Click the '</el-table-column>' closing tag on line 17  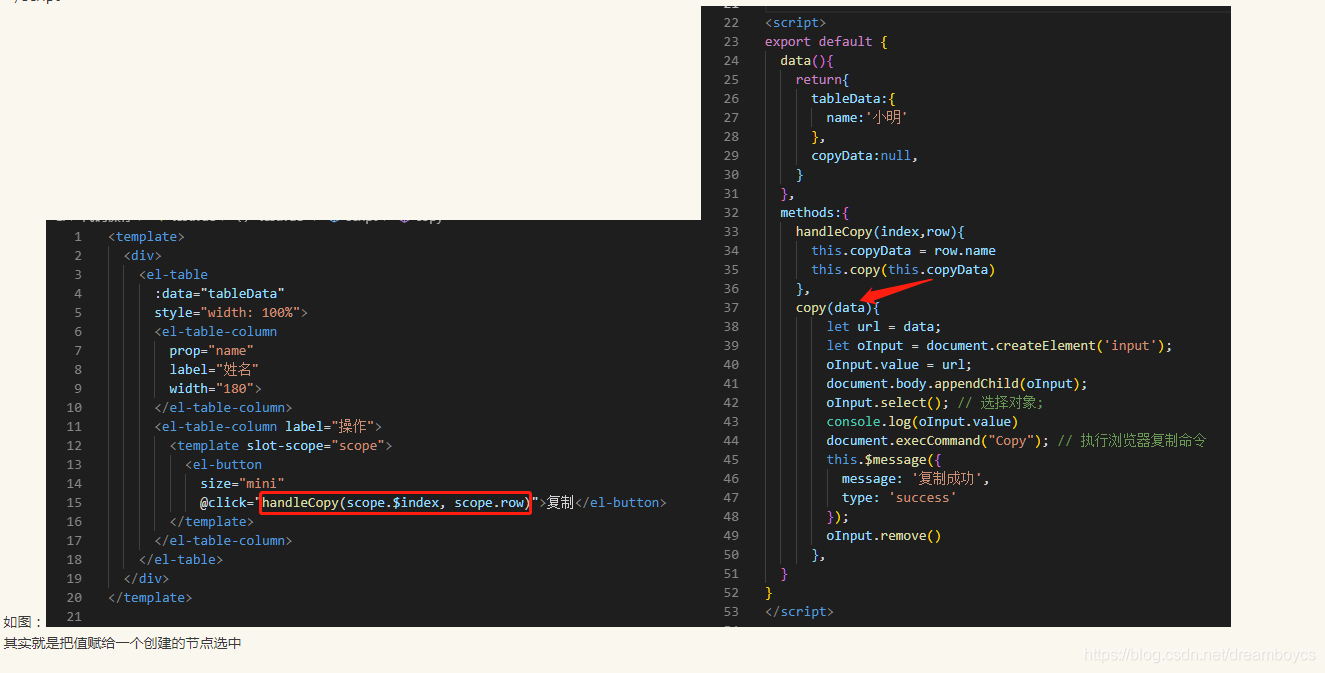click(x=223, y=541)
